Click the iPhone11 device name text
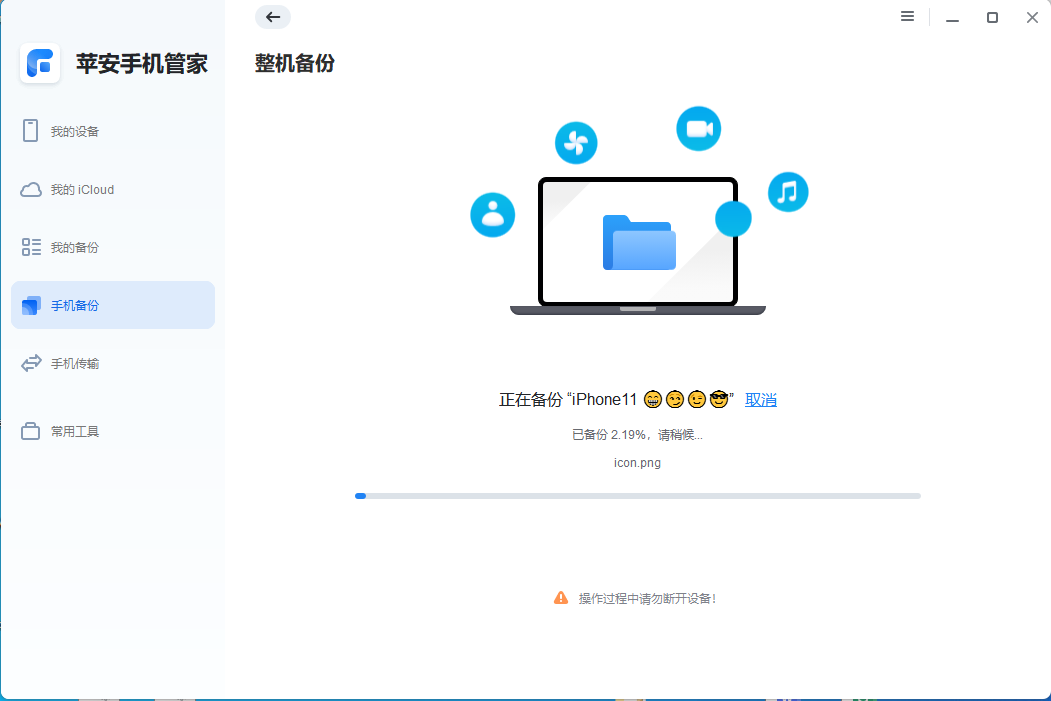The height and width of the screenshot is (701, 1051). (x=601, y=398)
